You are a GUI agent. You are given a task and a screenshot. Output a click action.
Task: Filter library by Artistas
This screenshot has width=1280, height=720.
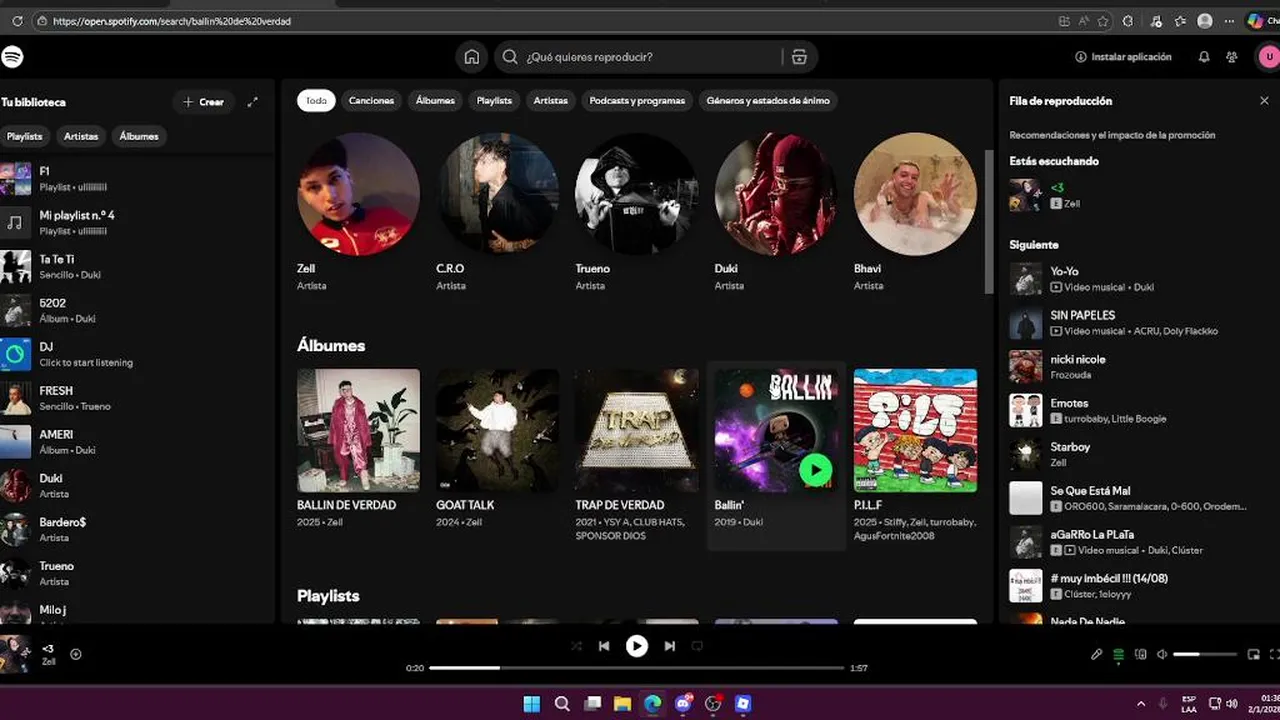coord(81,136)
